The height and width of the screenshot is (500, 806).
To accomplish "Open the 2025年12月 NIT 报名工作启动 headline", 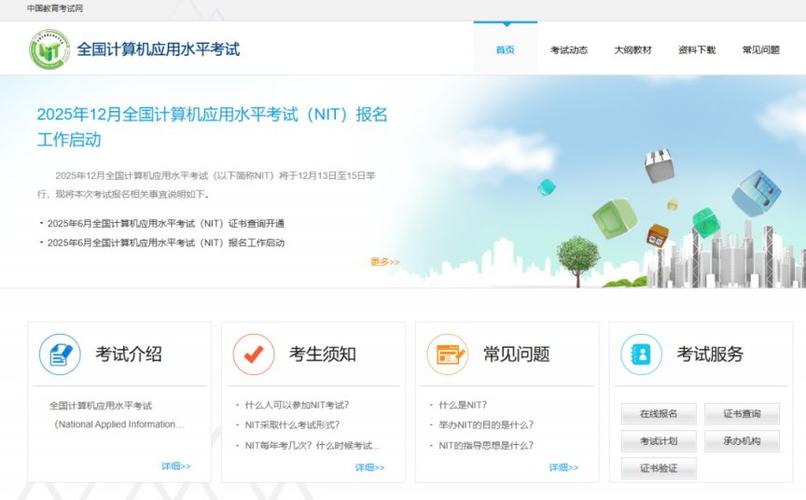I will click(212, 126).
